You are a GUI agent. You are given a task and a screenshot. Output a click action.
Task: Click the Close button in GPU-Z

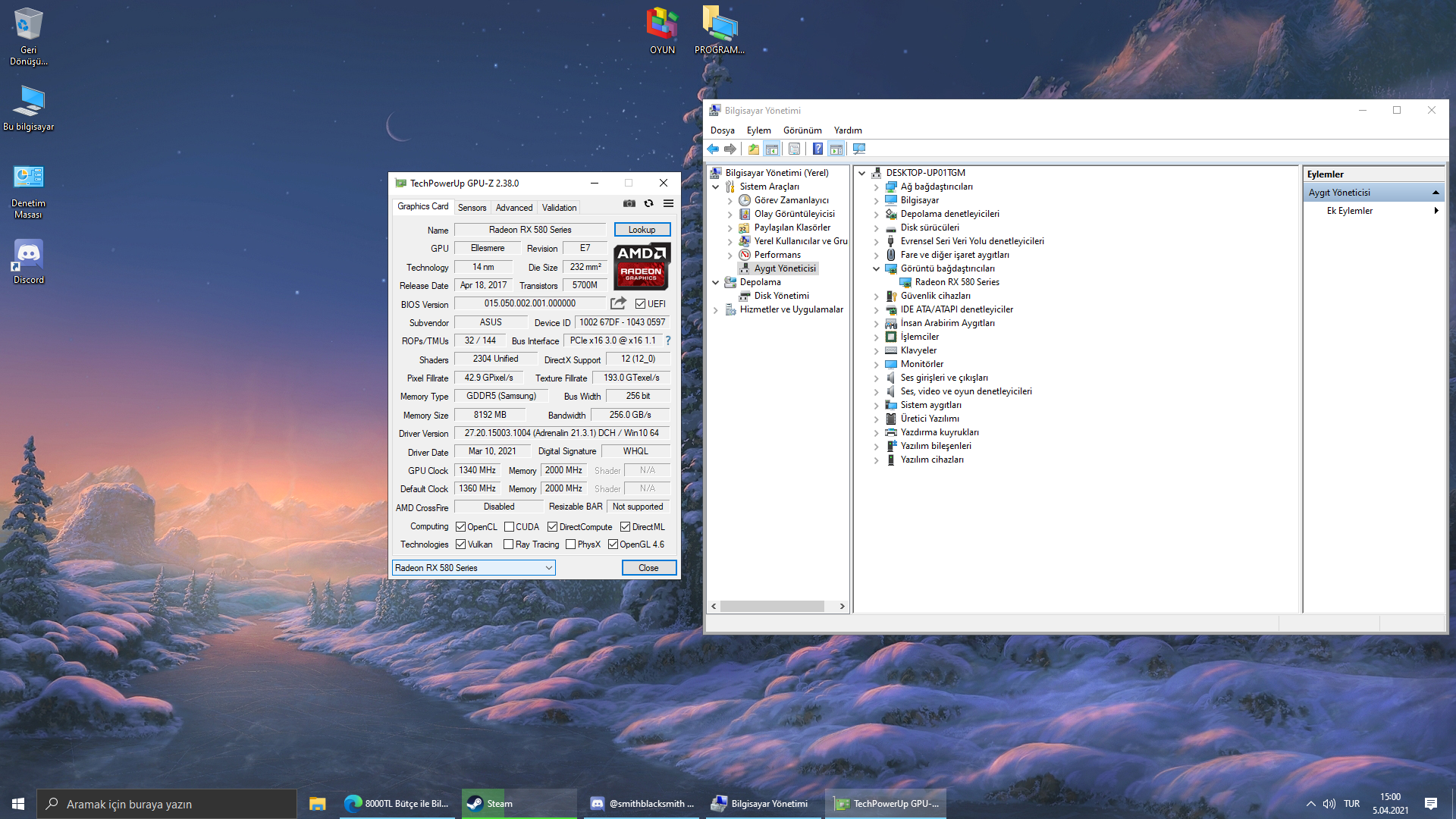[648, 568]
